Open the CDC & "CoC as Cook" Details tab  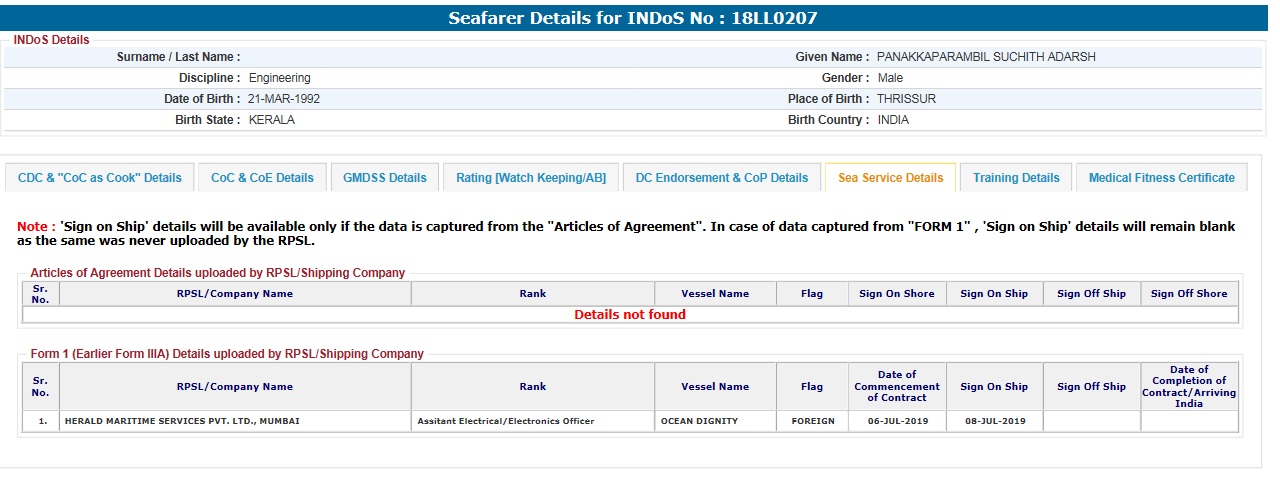point(100,178)
